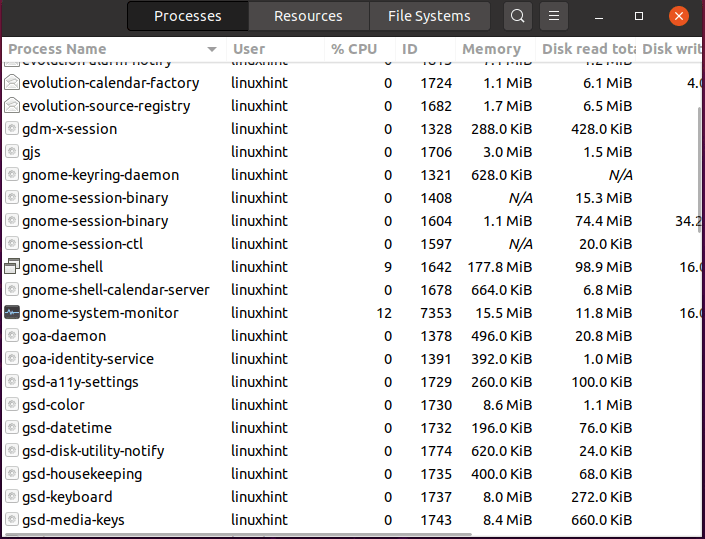Click the horizontal scrollbar at bottom

click(x=238, y=535)
